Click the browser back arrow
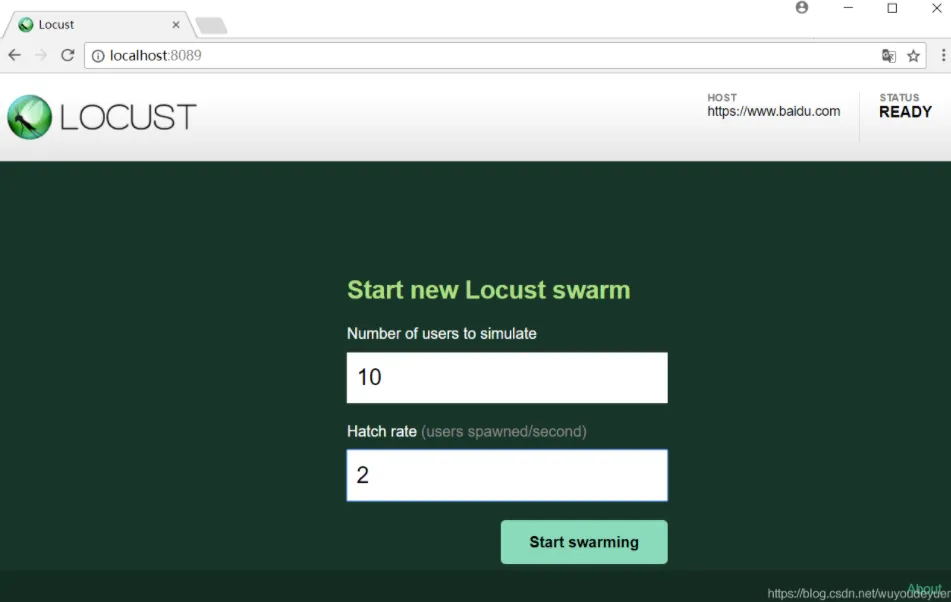This screenshot has height=602, width=951. 15,55
